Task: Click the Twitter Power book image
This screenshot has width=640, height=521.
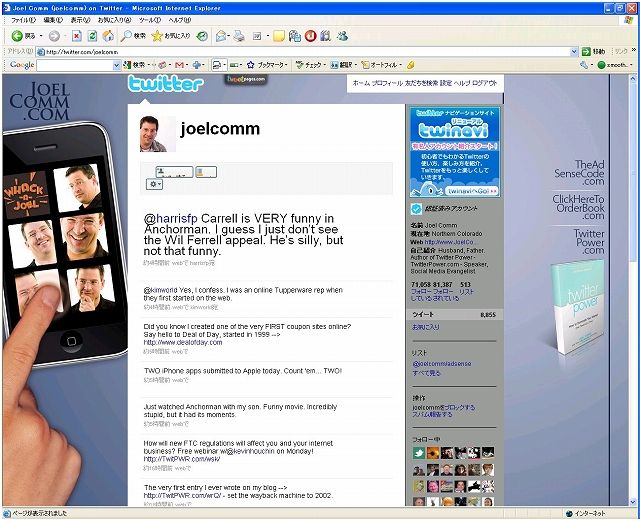Action: pos(576,306)
